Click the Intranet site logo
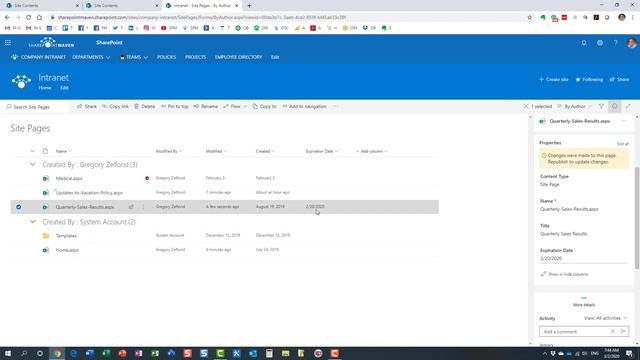This screenshot has width=640, height=360. (21, 82)
